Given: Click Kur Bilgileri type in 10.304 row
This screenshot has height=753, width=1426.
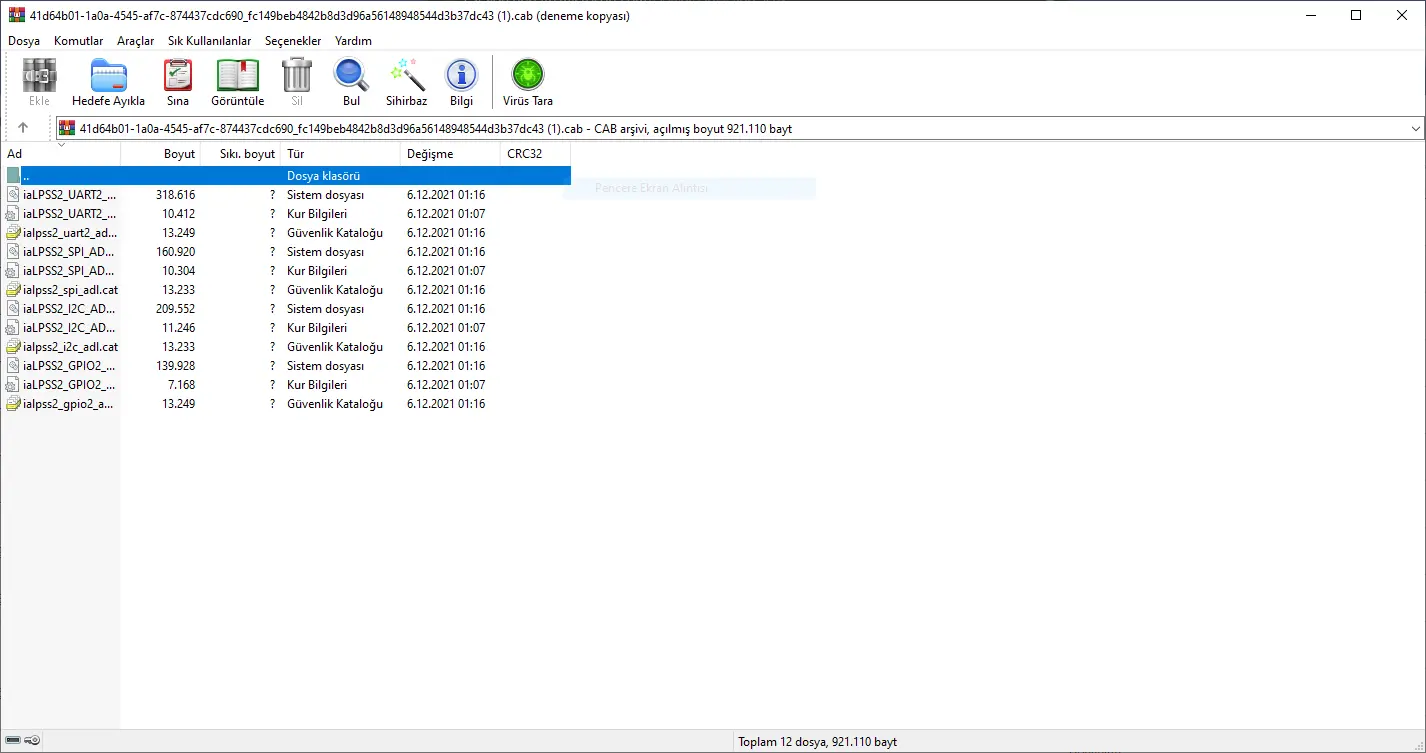Looking at the screenshot, I should point(317,271).
